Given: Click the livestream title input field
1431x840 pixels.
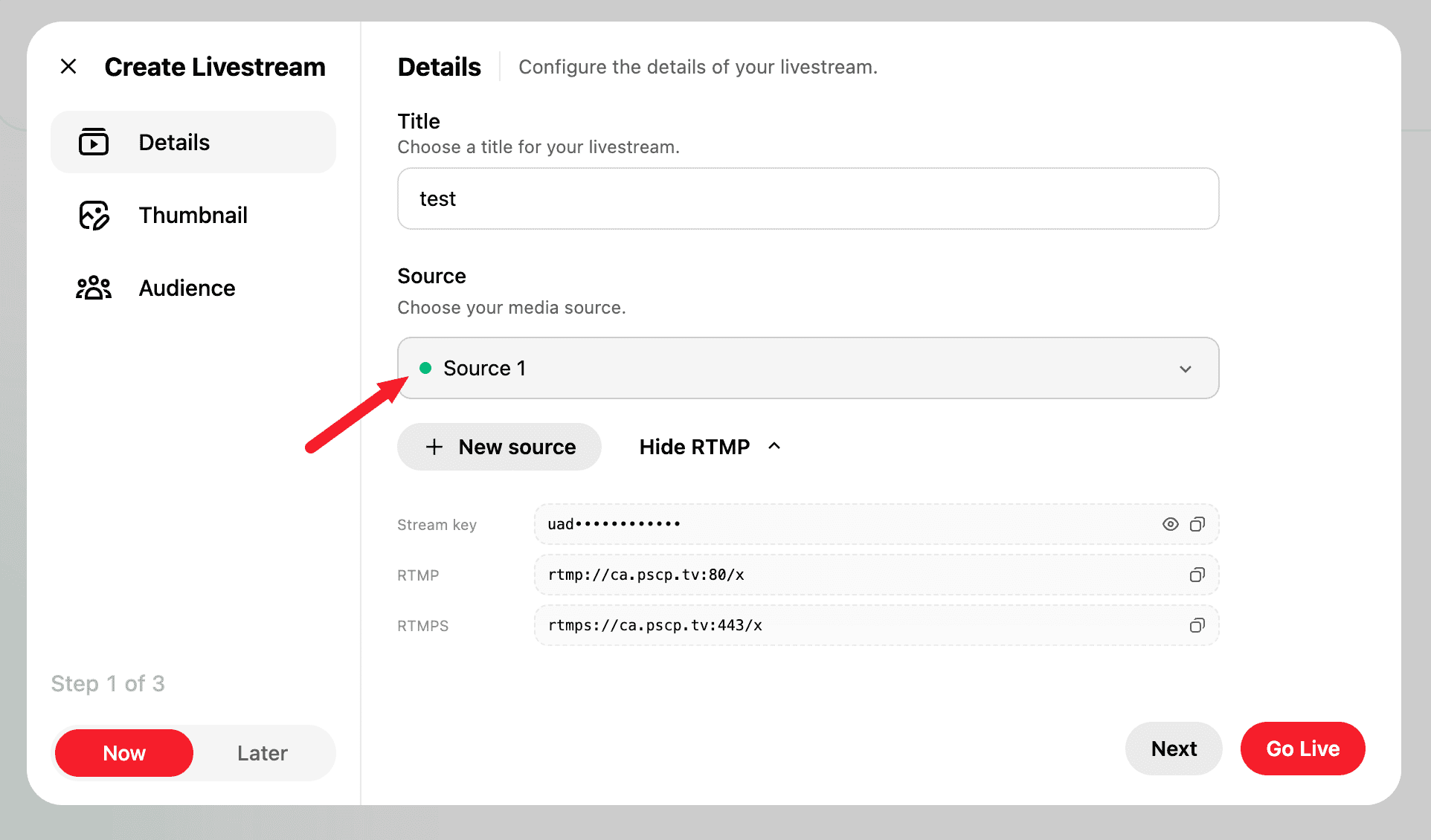Looking at the screenshot, I should pyautogui.click(x=808, y=198).
